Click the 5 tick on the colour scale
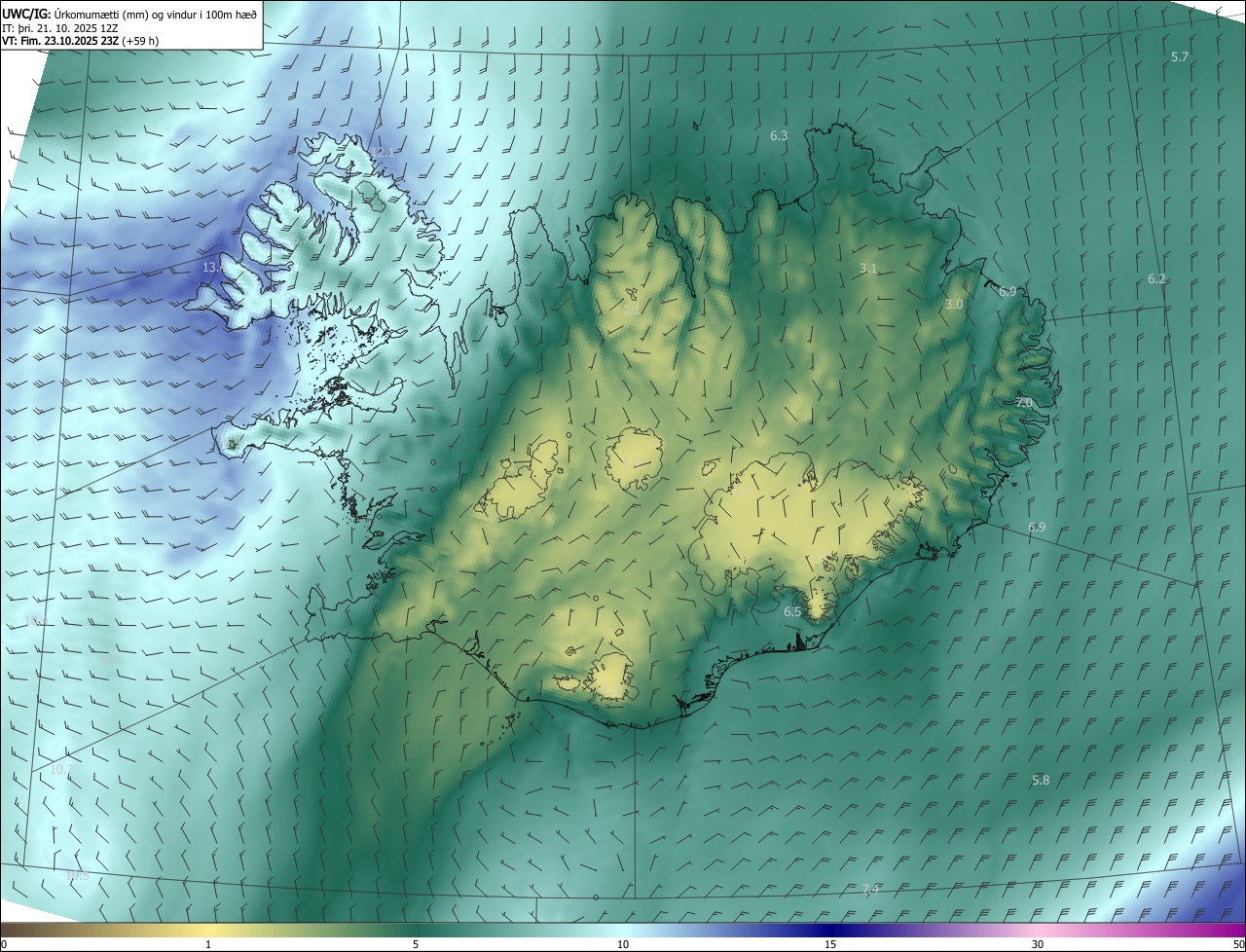The image size is (1246, 952). [x=416, y=944]
